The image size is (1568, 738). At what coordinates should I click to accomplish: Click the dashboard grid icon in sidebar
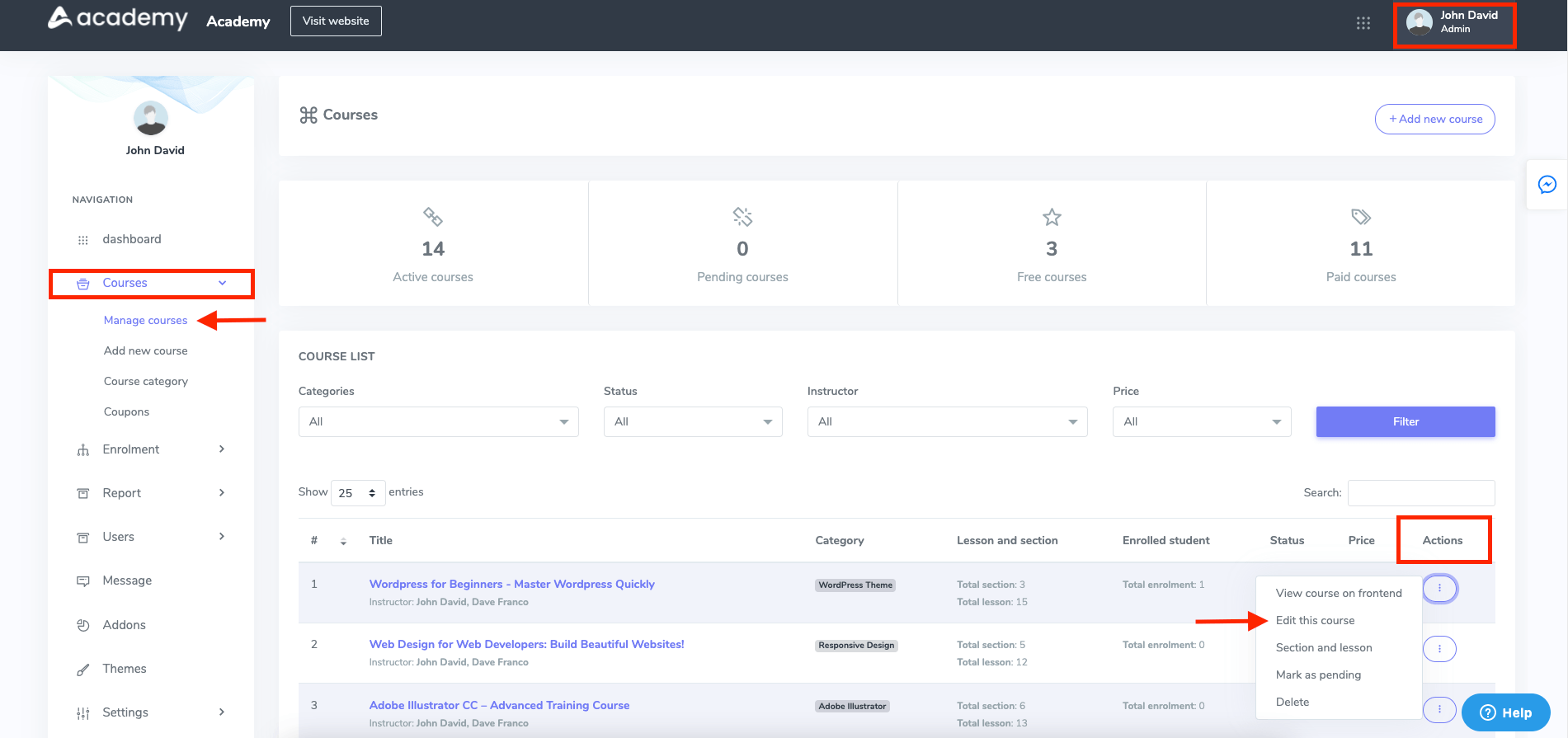click(x=82, y=240)
